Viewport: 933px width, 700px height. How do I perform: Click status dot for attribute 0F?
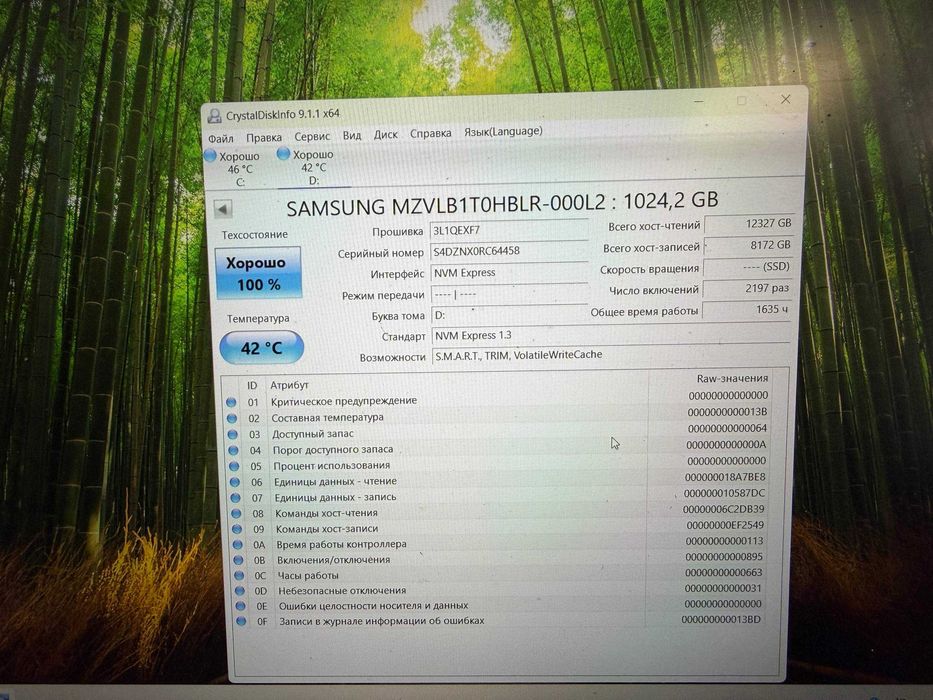click(240, 621)
